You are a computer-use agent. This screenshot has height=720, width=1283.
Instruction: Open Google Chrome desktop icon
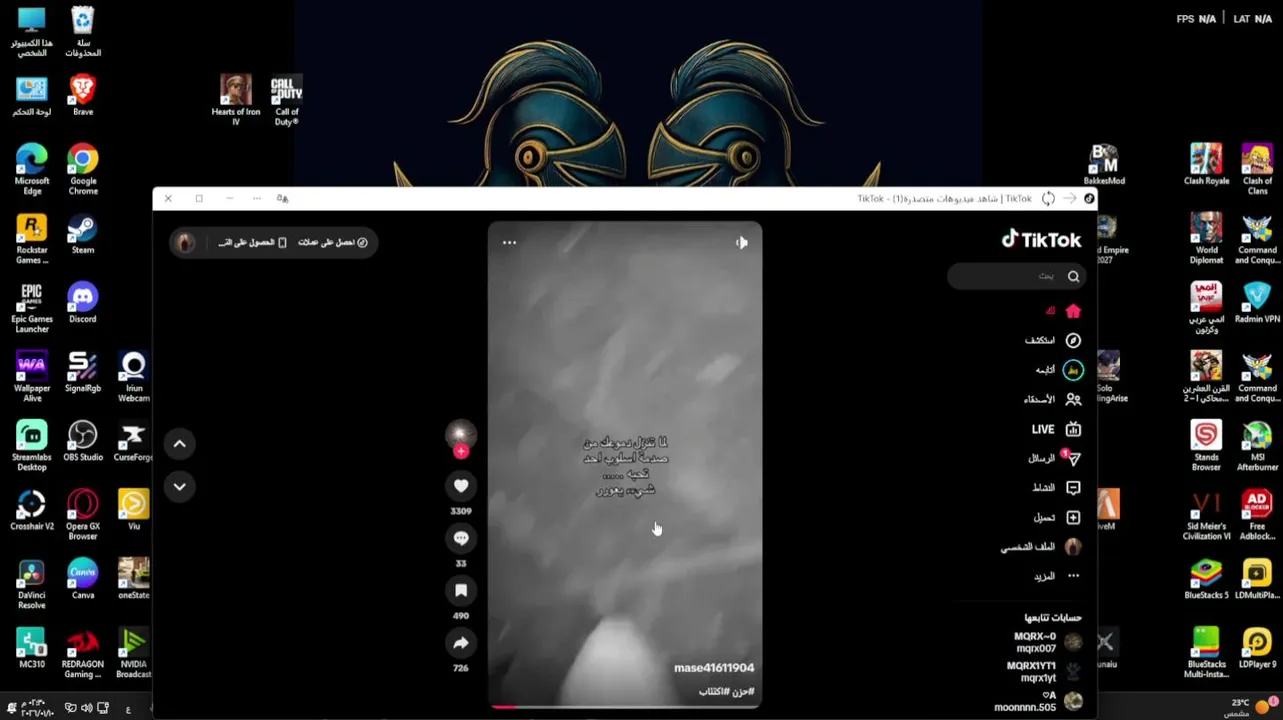coord(83,170)
